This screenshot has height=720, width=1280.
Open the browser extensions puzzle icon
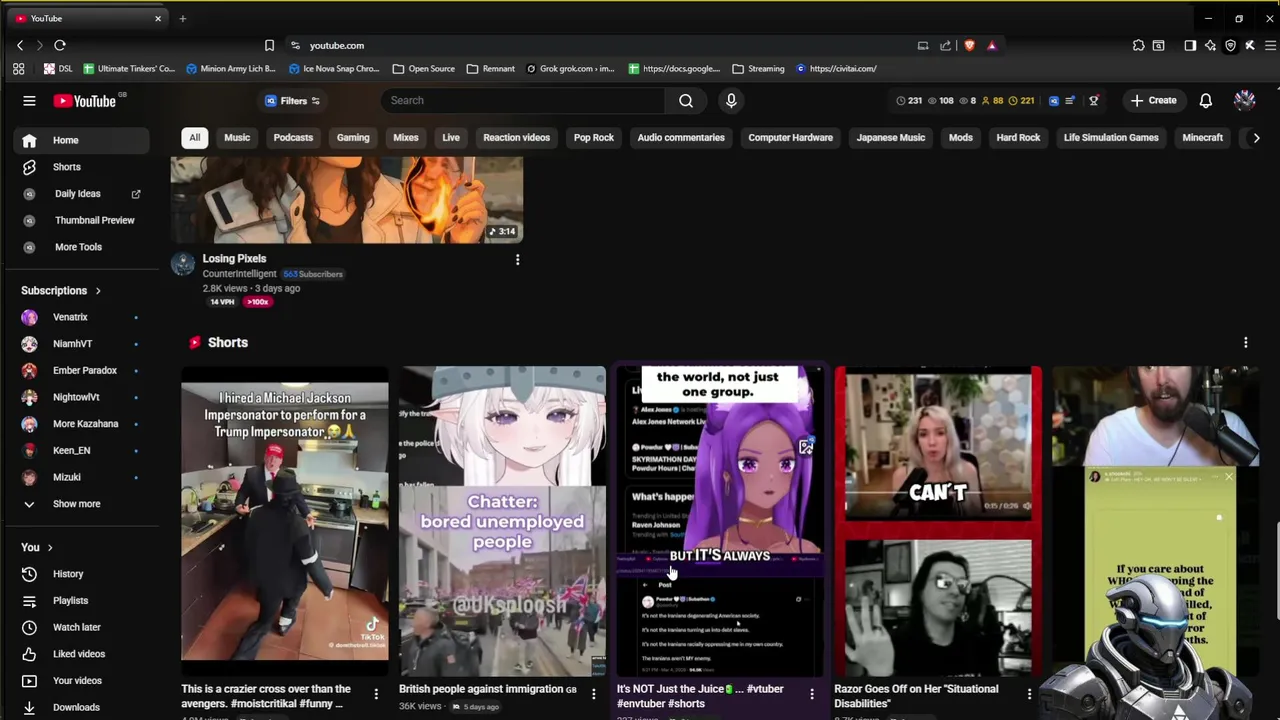1138,45
